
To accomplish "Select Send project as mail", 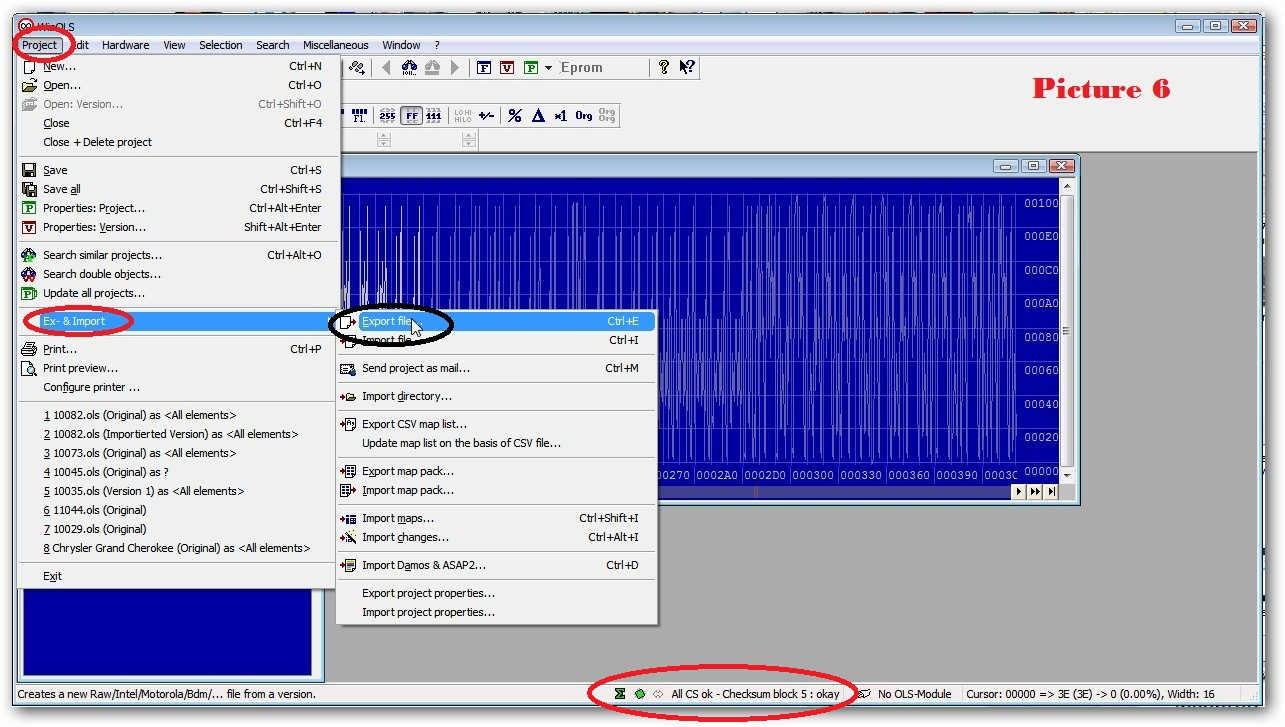I will [497, 368].
